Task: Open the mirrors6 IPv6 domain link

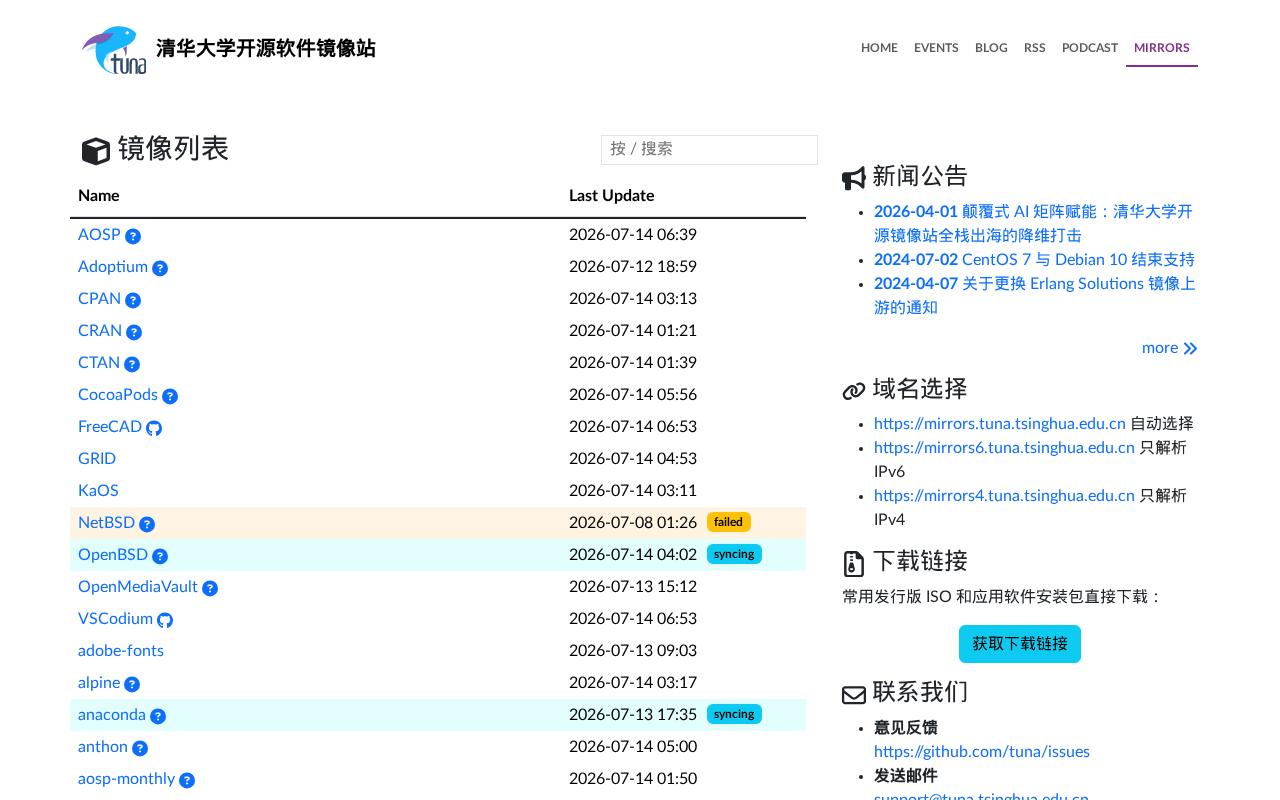Action: [x=1004, y=448]
